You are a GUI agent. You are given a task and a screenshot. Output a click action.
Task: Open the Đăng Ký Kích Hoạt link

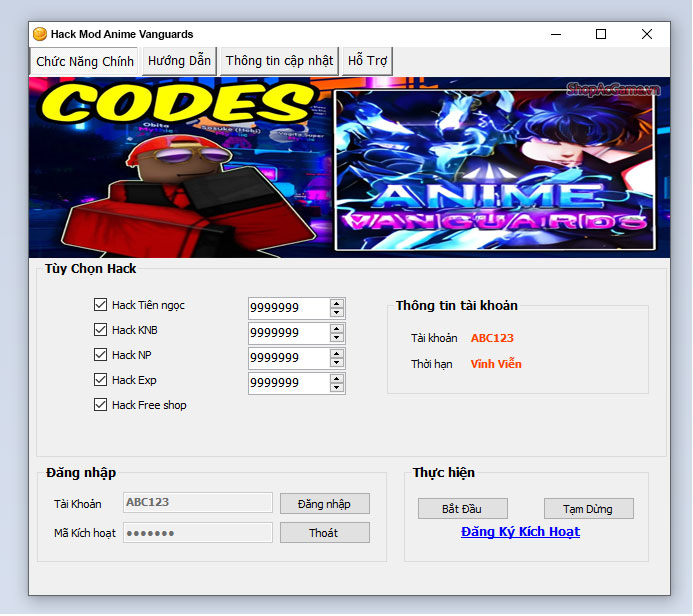tap(520, 532)
